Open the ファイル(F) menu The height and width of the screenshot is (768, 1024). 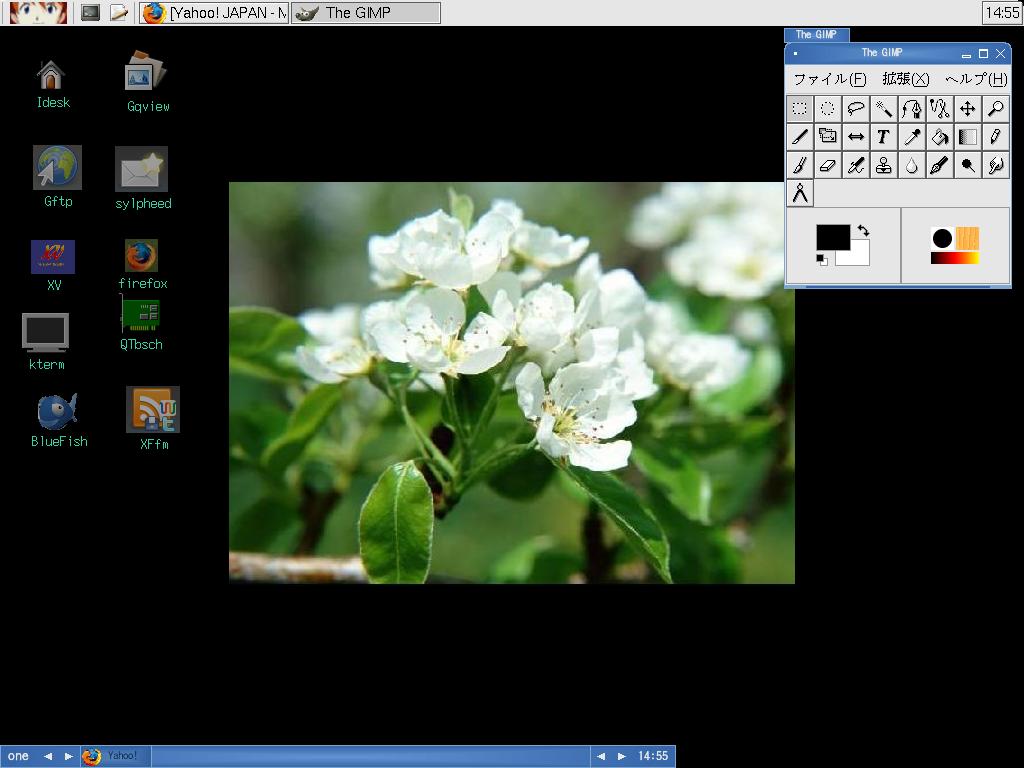tap(829, 79)
